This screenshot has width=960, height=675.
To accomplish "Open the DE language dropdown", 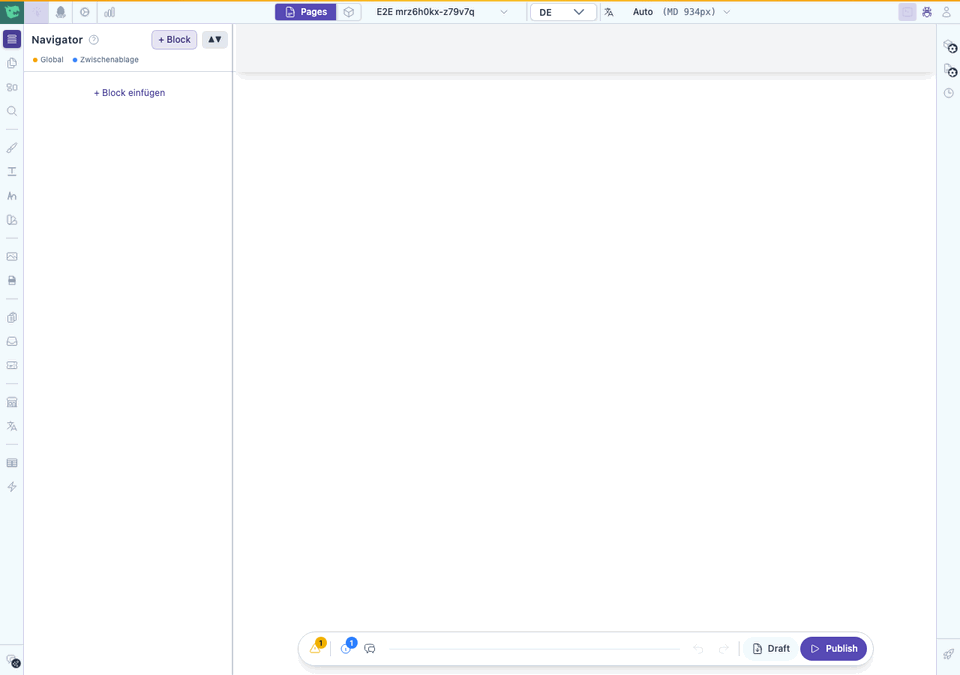I will [x=563, y=12].
